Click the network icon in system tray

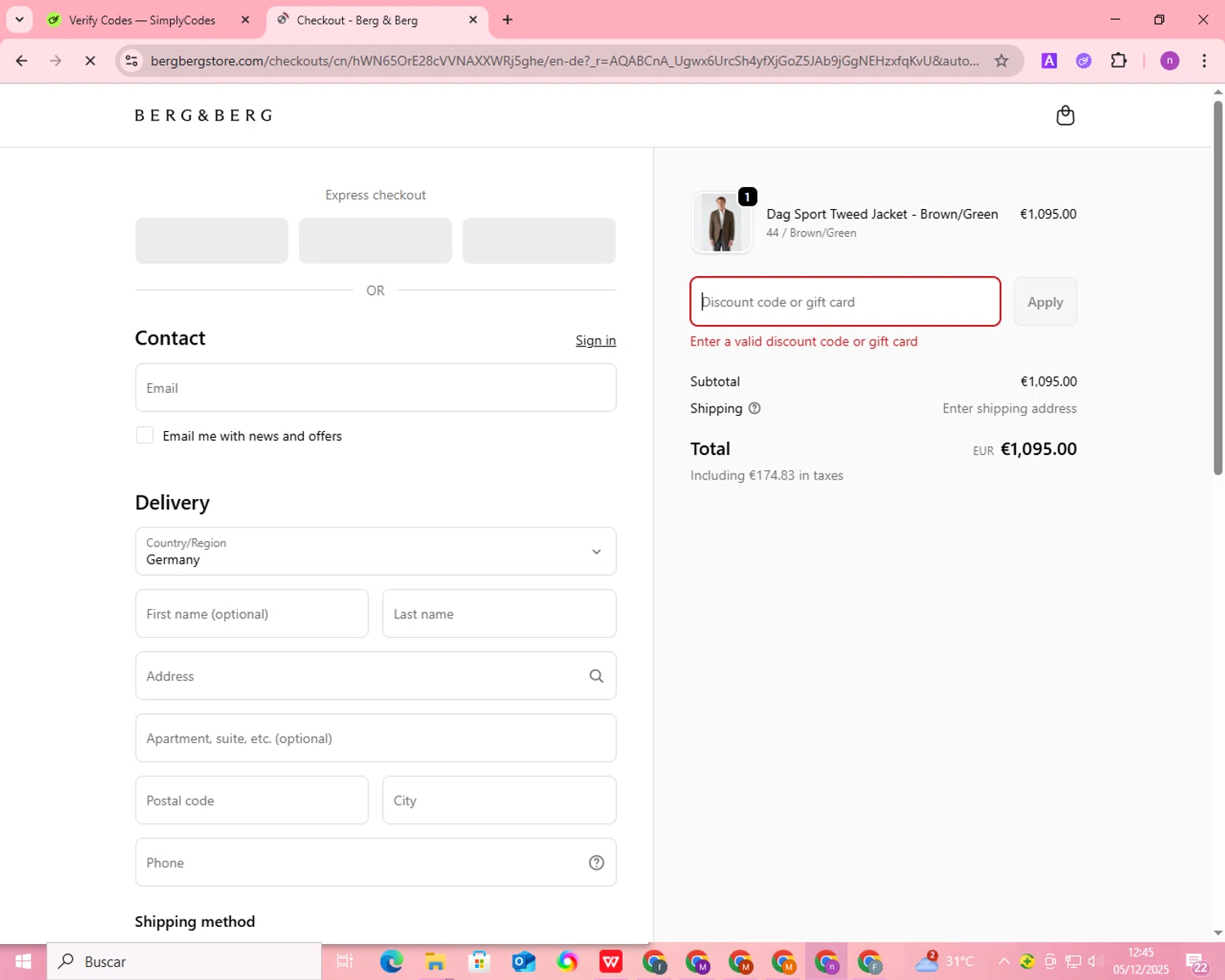1073,961
